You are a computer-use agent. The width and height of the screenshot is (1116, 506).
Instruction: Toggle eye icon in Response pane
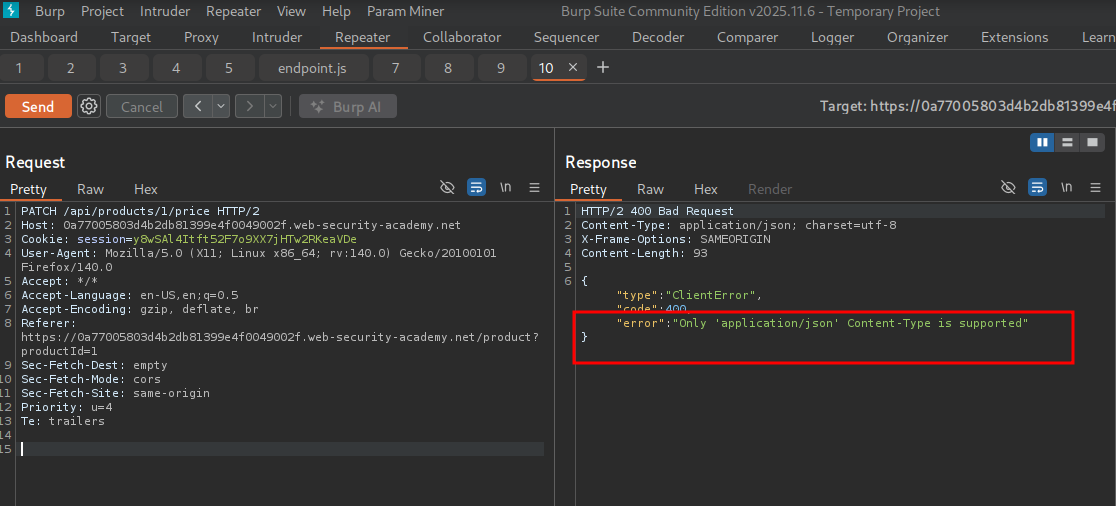point(1008,188)
